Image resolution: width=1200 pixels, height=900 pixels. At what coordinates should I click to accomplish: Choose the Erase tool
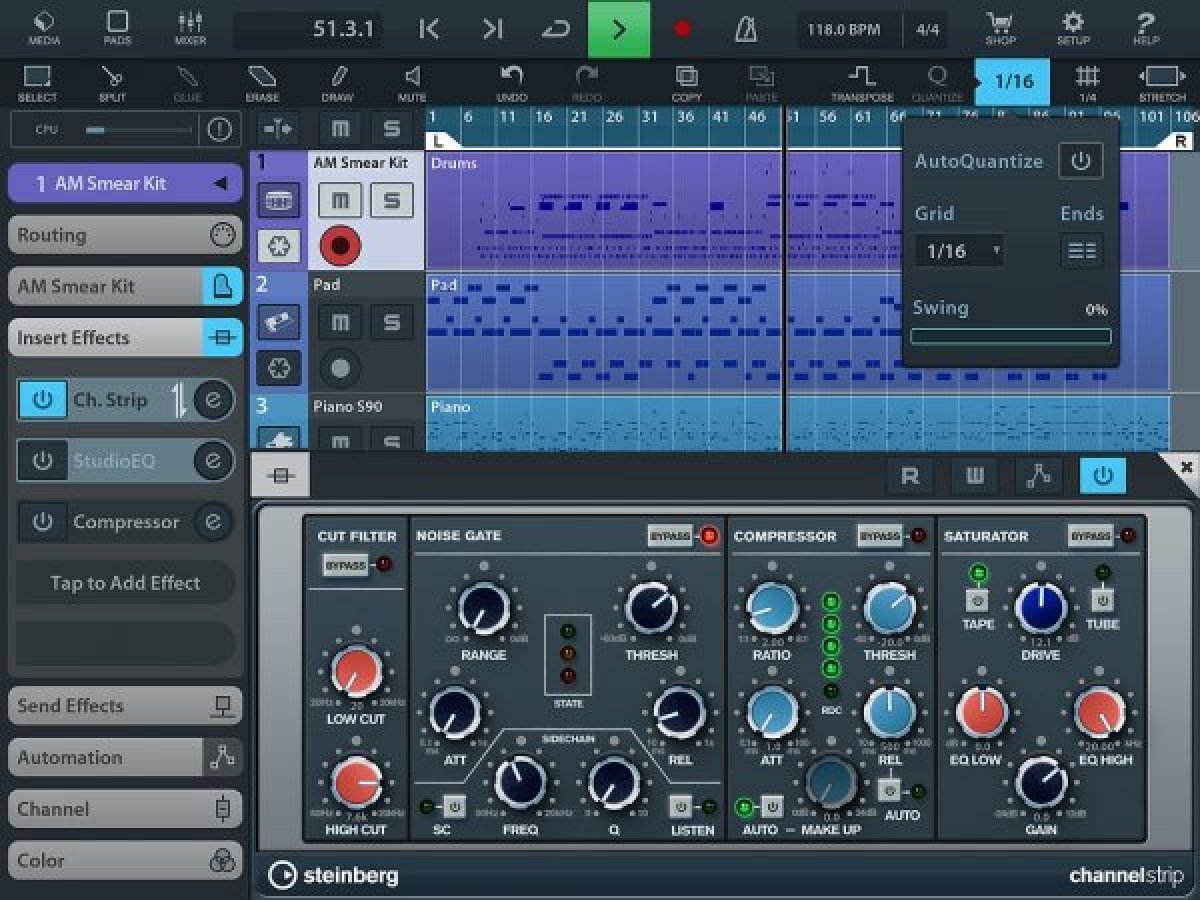tap(262, 83)
